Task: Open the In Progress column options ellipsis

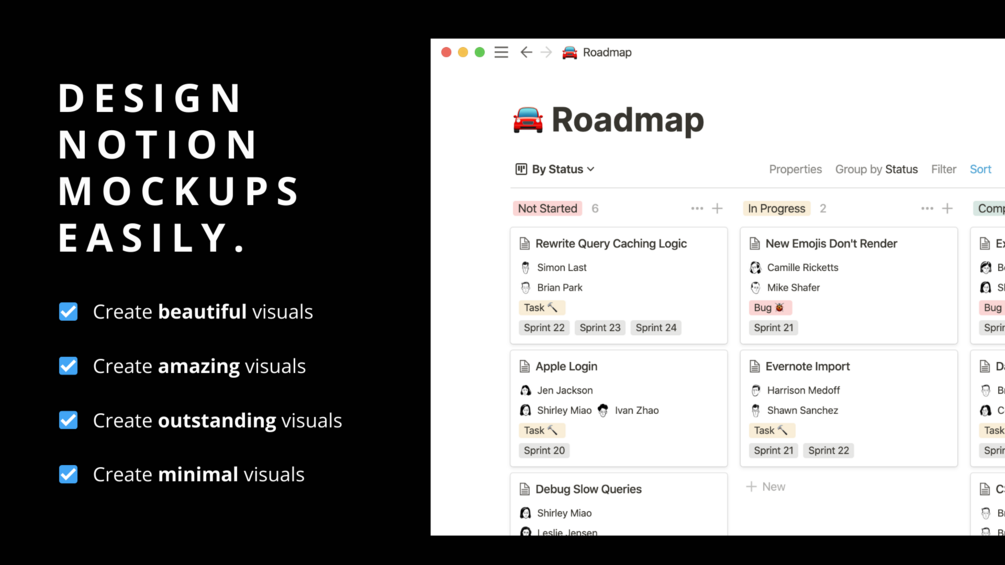Action: pyautogui.click(x=927, y=208)
